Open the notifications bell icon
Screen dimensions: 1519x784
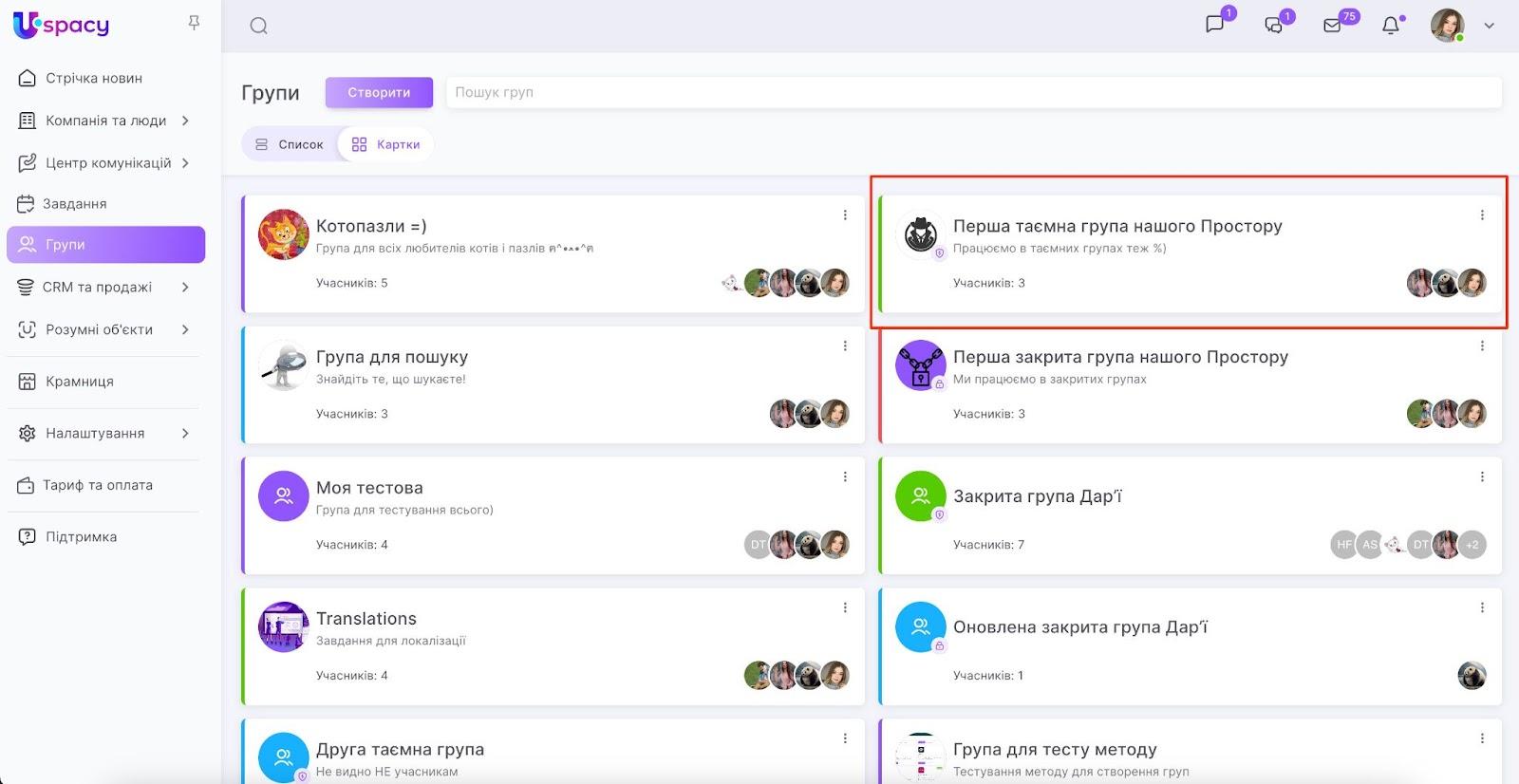pyautogui.click(x=1391, y=26)
